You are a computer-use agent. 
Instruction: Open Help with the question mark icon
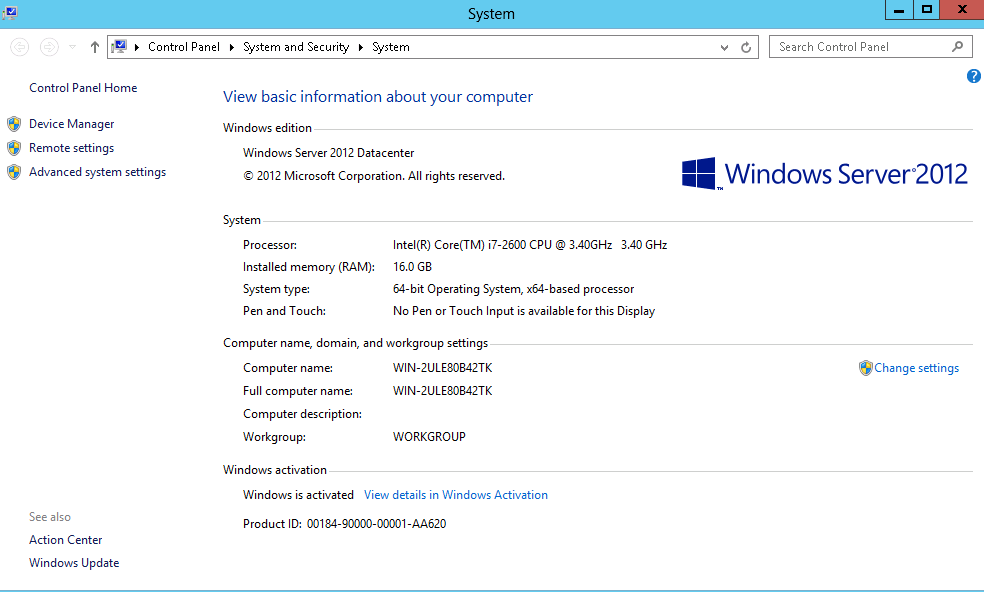[973, 77]
